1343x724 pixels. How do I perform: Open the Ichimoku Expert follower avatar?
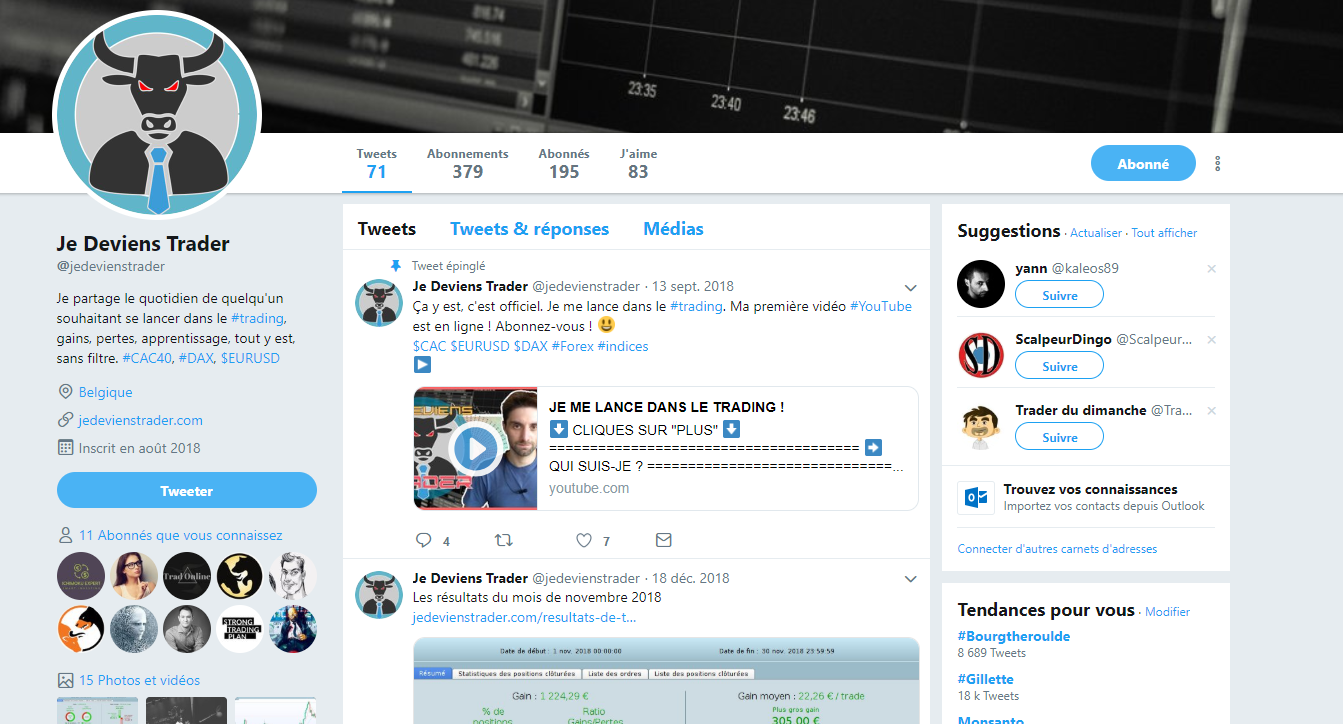click(81, 576)
